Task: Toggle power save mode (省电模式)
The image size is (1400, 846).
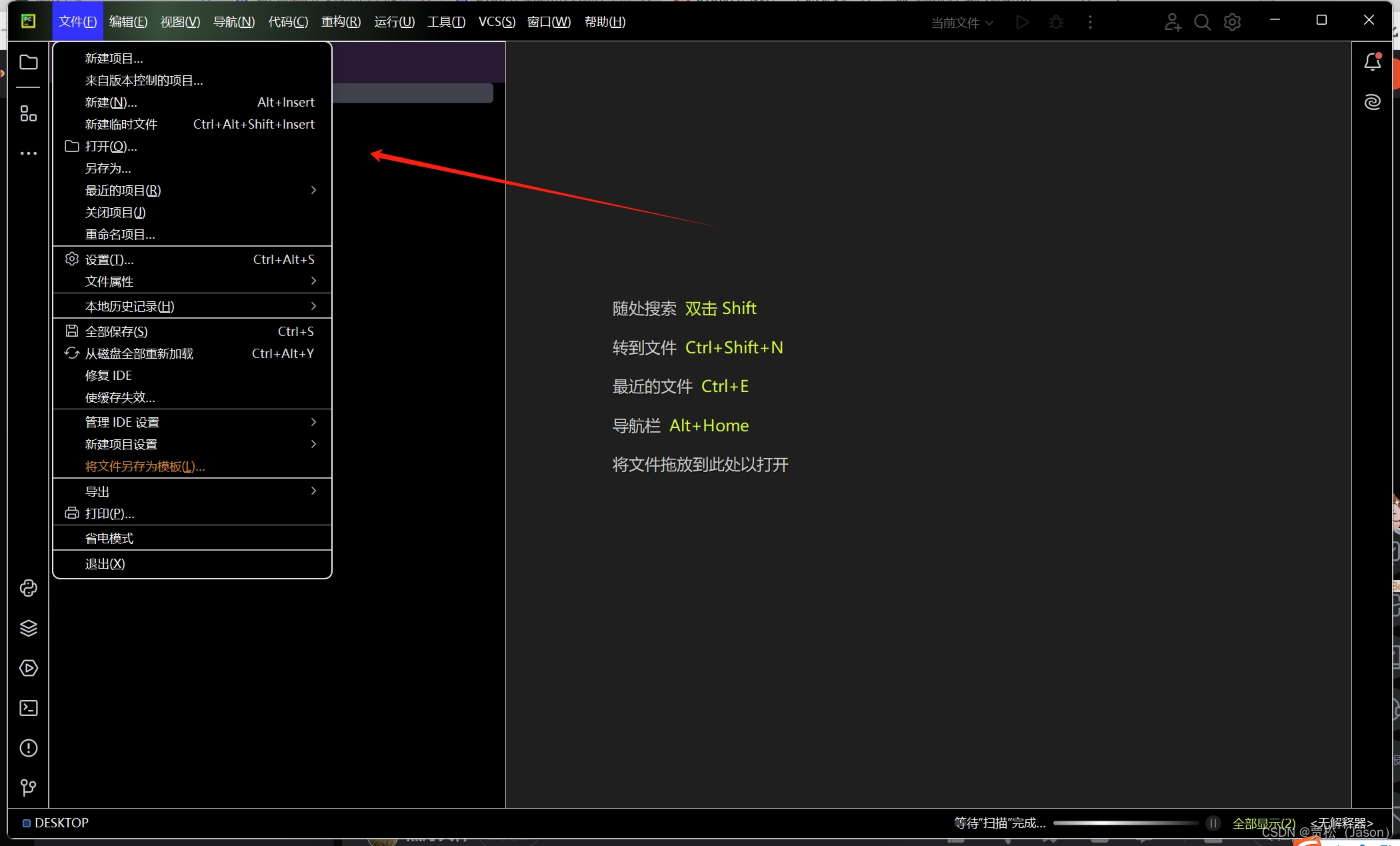Action: [109, 538]
